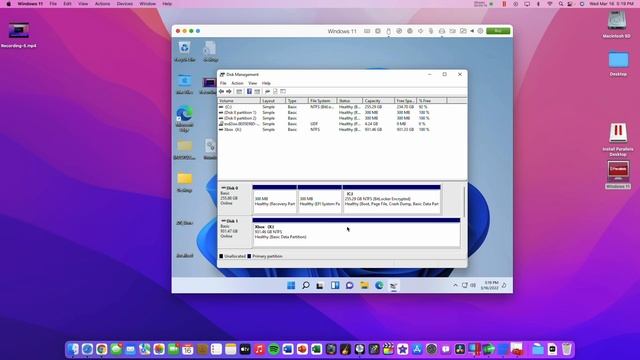Select the (C:) BitLocker Encrypted partition block

tap(392, 200)
